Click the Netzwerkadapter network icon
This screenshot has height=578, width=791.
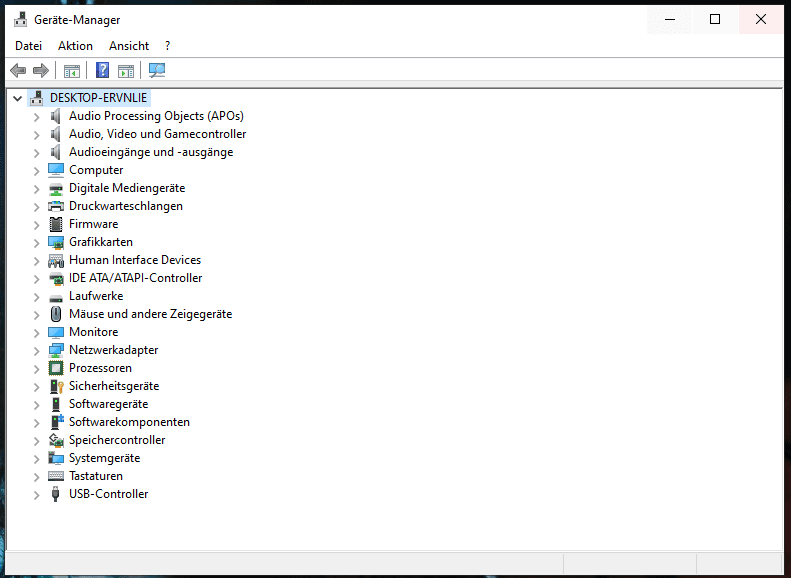[x=56, y=350]
